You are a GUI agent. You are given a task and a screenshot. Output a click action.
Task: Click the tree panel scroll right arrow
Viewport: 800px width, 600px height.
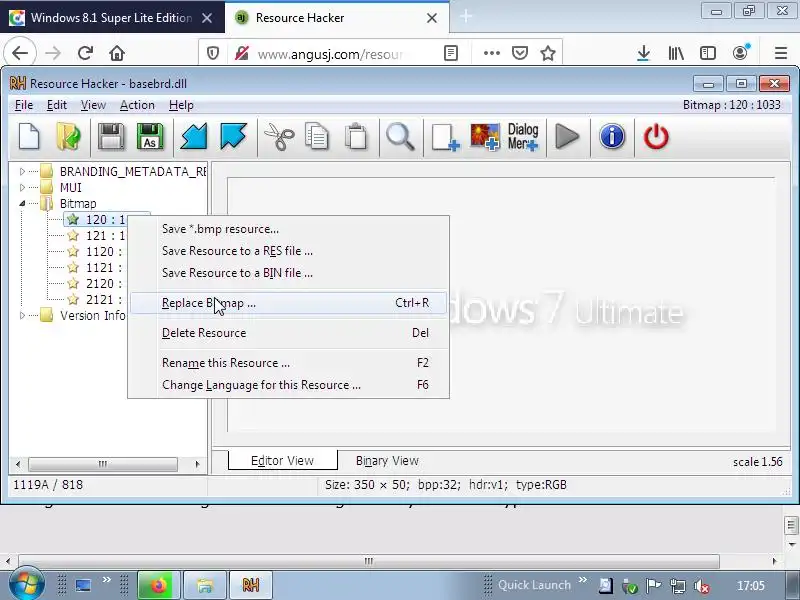(197, 464)
